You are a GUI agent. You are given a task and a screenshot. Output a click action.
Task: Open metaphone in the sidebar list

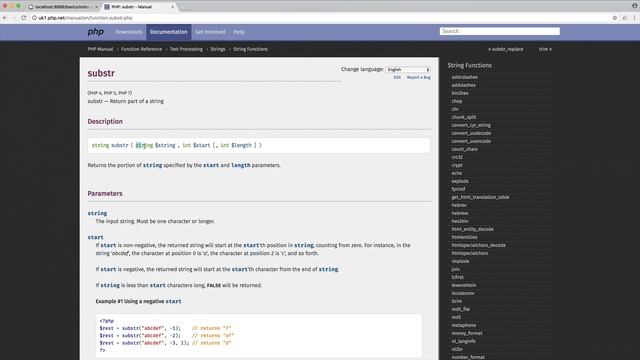(464, 325)
